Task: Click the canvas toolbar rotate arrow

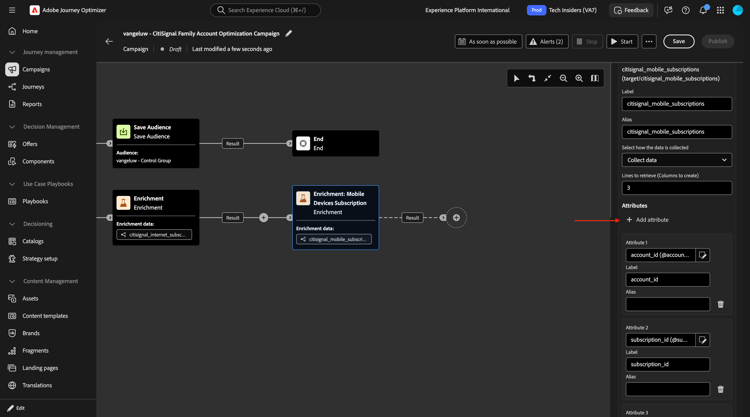Action: click(x=532, y=78)
